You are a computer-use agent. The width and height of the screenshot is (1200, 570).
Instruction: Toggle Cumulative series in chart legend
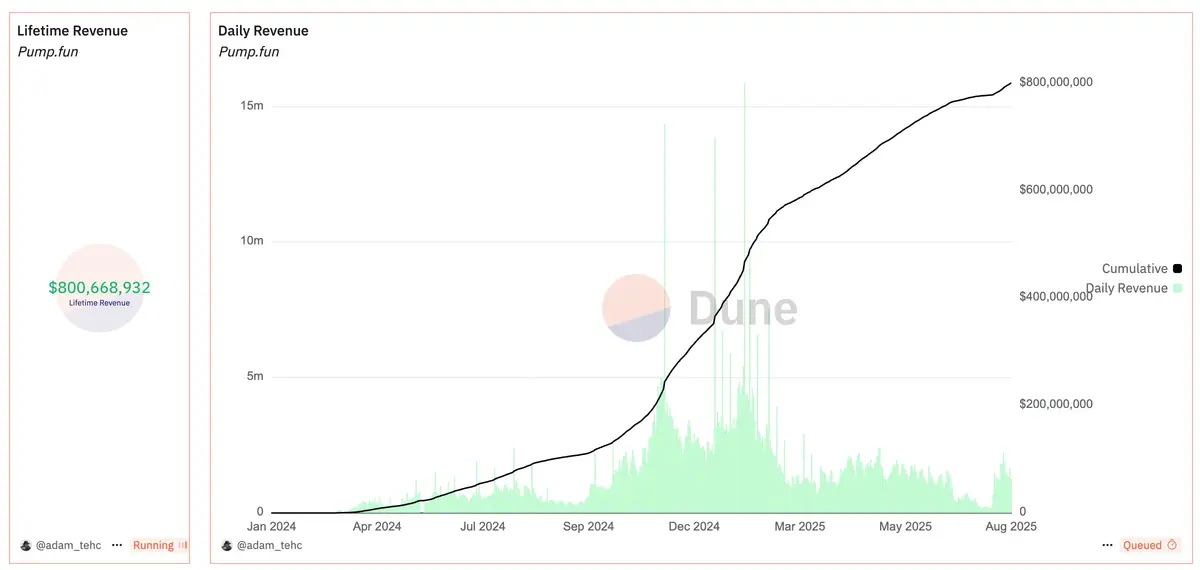pos(1134,268)
